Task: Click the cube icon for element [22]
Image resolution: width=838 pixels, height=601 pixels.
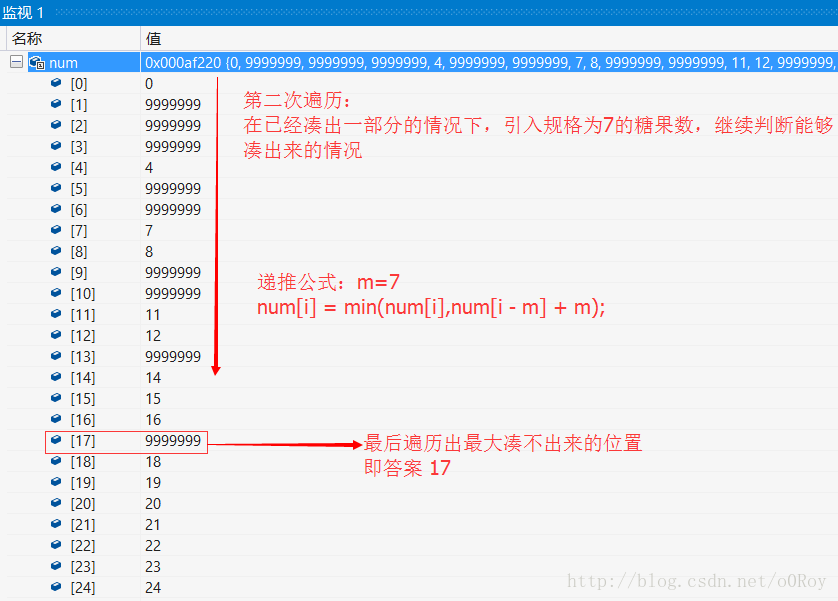Action: (x=56, y=545)
